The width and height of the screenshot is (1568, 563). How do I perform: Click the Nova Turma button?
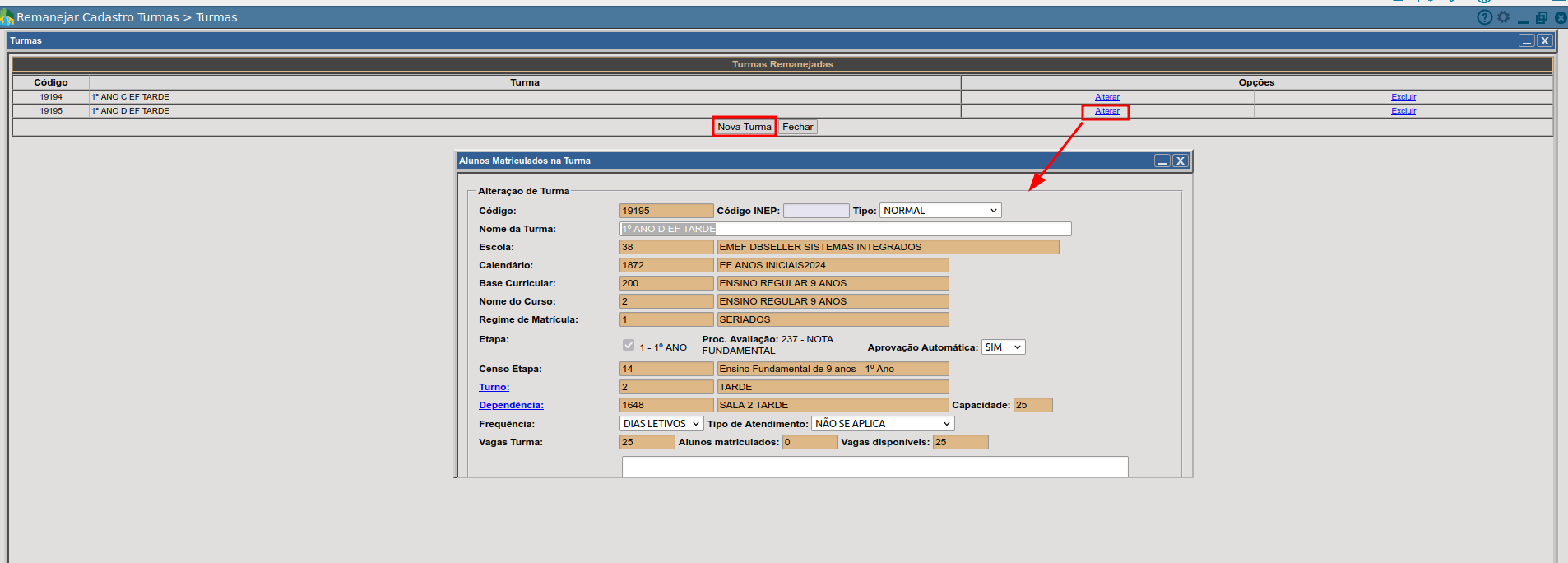pos(745,127)
